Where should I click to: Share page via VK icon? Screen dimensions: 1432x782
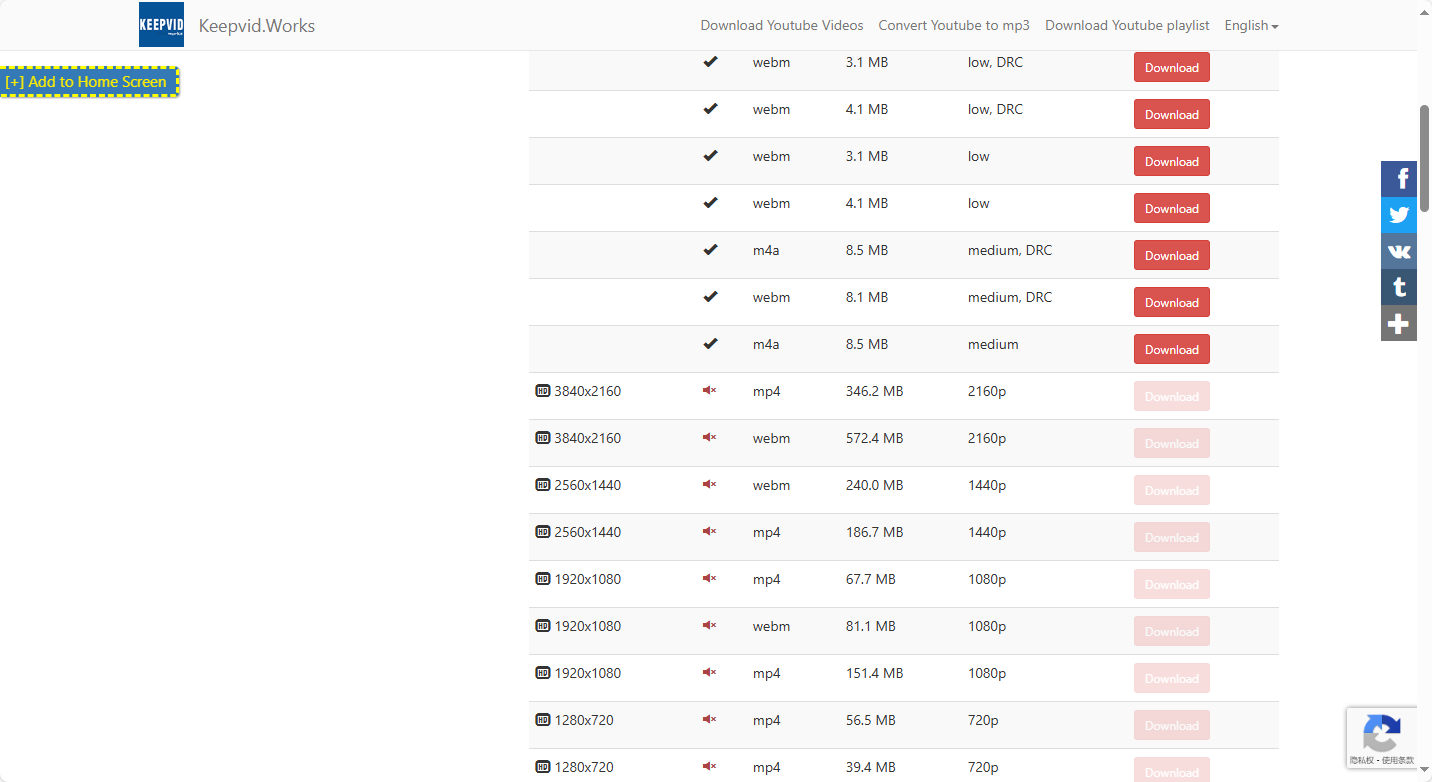pos(1399,251)
